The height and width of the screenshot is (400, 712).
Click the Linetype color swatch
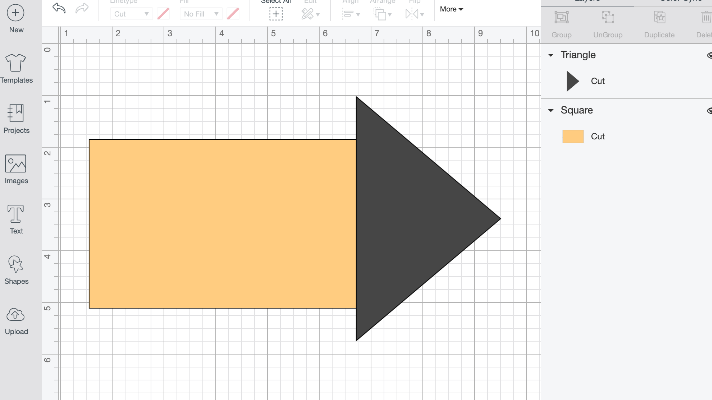pos(163,14)
